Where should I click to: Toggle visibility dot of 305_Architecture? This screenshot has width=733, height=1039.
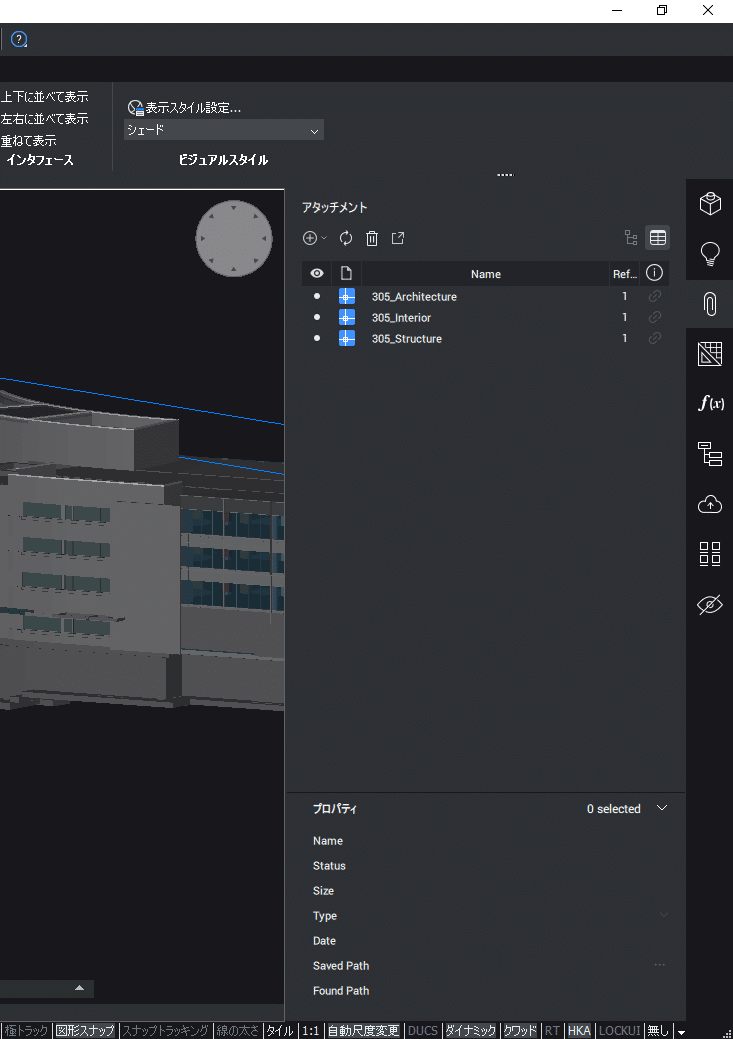[317, 296]
